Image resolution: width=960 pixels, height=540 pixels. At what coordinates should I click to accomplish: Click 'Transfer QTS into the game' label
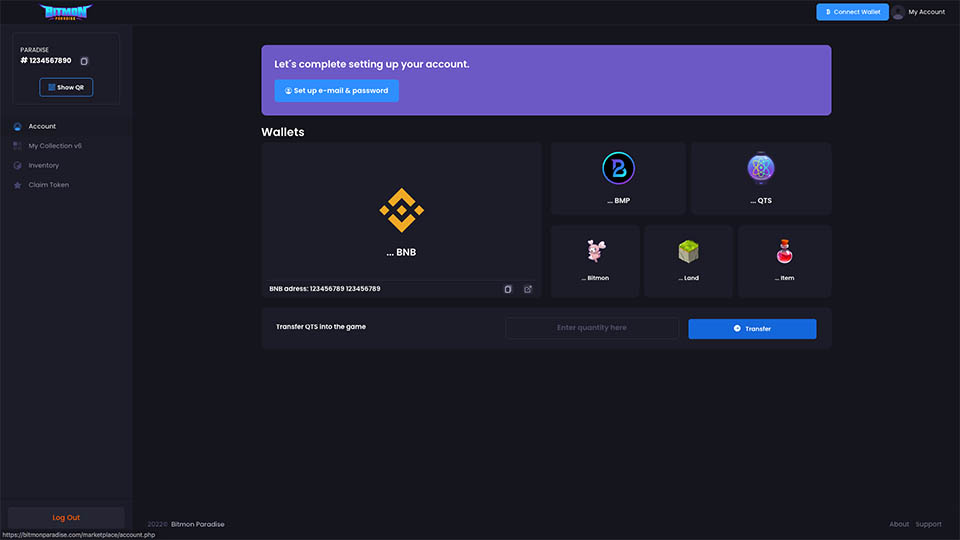point(321,327)
